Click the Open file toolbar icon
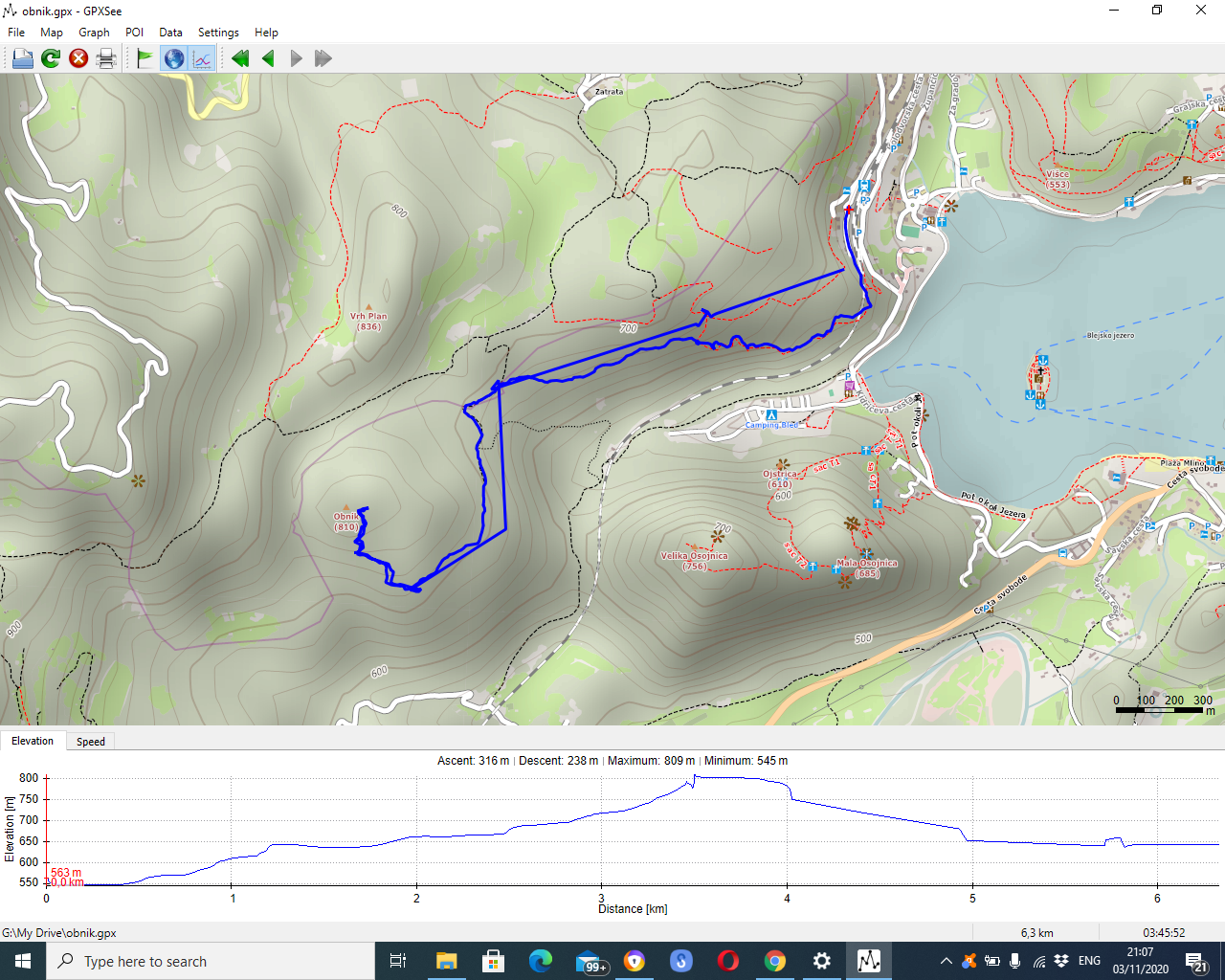The width and height of the screenshot is (1225, 980). (22, 58)
